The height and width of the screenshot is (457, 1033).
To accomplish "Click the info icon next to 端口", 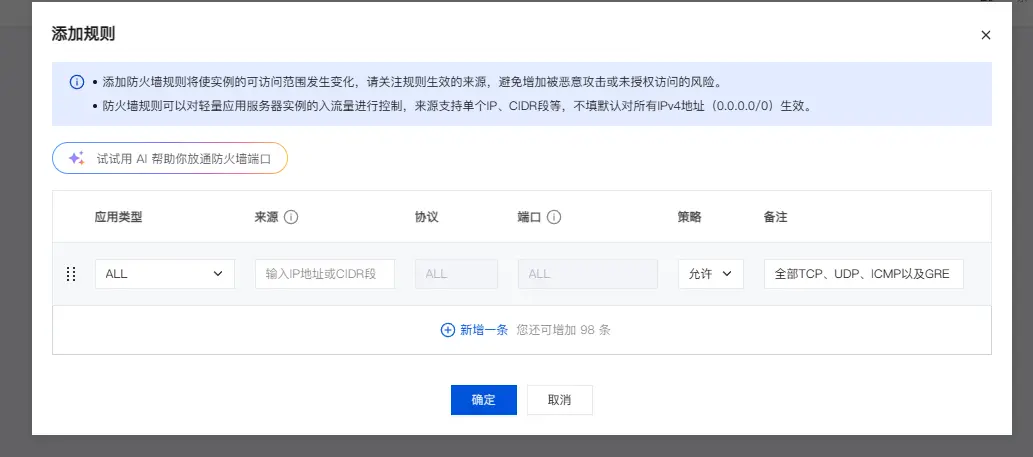I will click(x=554, y=217).
